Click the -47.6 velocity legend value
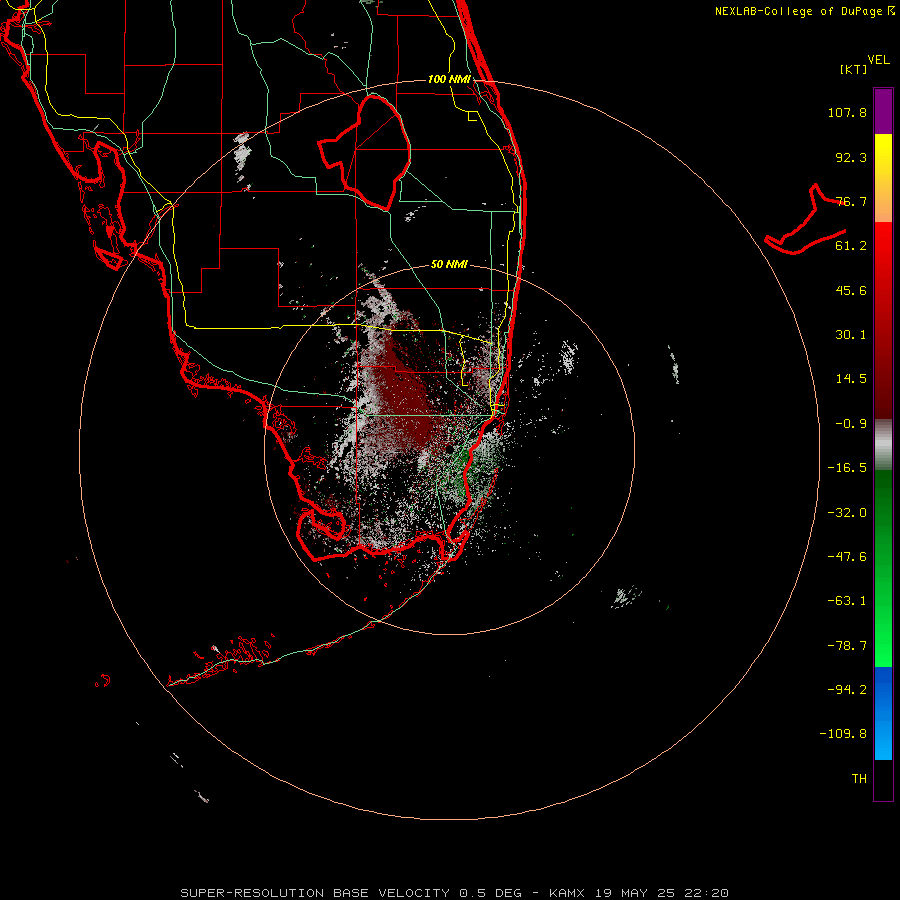The width and height of the screenshot is (900, 900). (847, 557)
